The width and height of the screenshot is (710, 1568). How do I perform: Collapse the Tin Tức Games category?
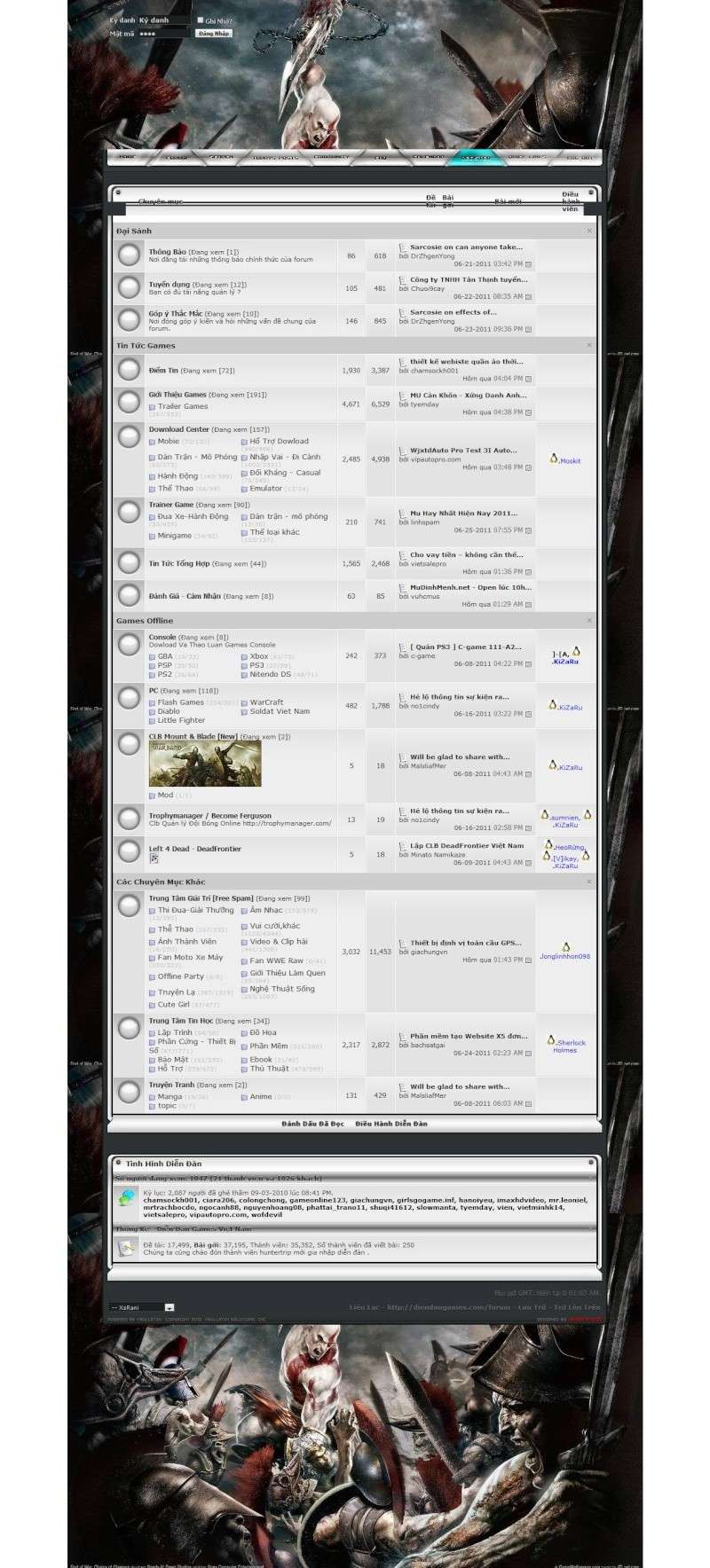pyautogui.click(x=589, y=345)
